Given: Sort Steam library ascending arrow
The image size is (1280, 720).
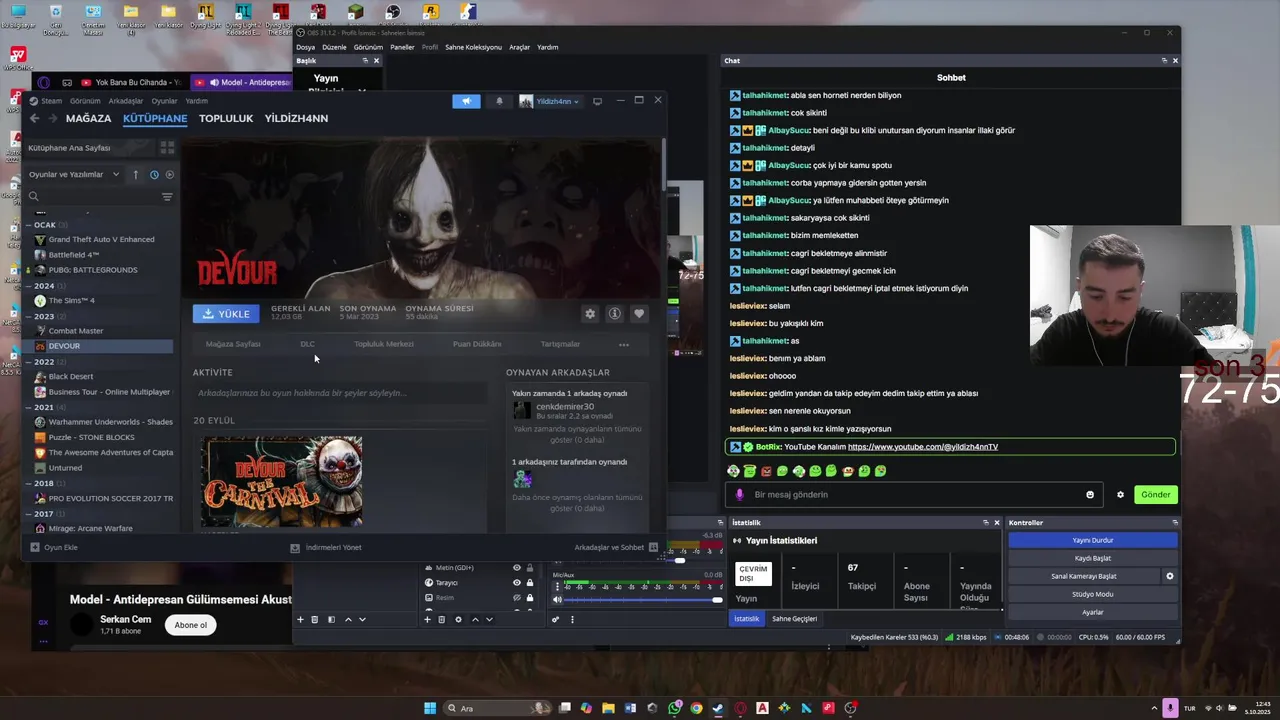Looking at the screenshot, I should 136,174.
